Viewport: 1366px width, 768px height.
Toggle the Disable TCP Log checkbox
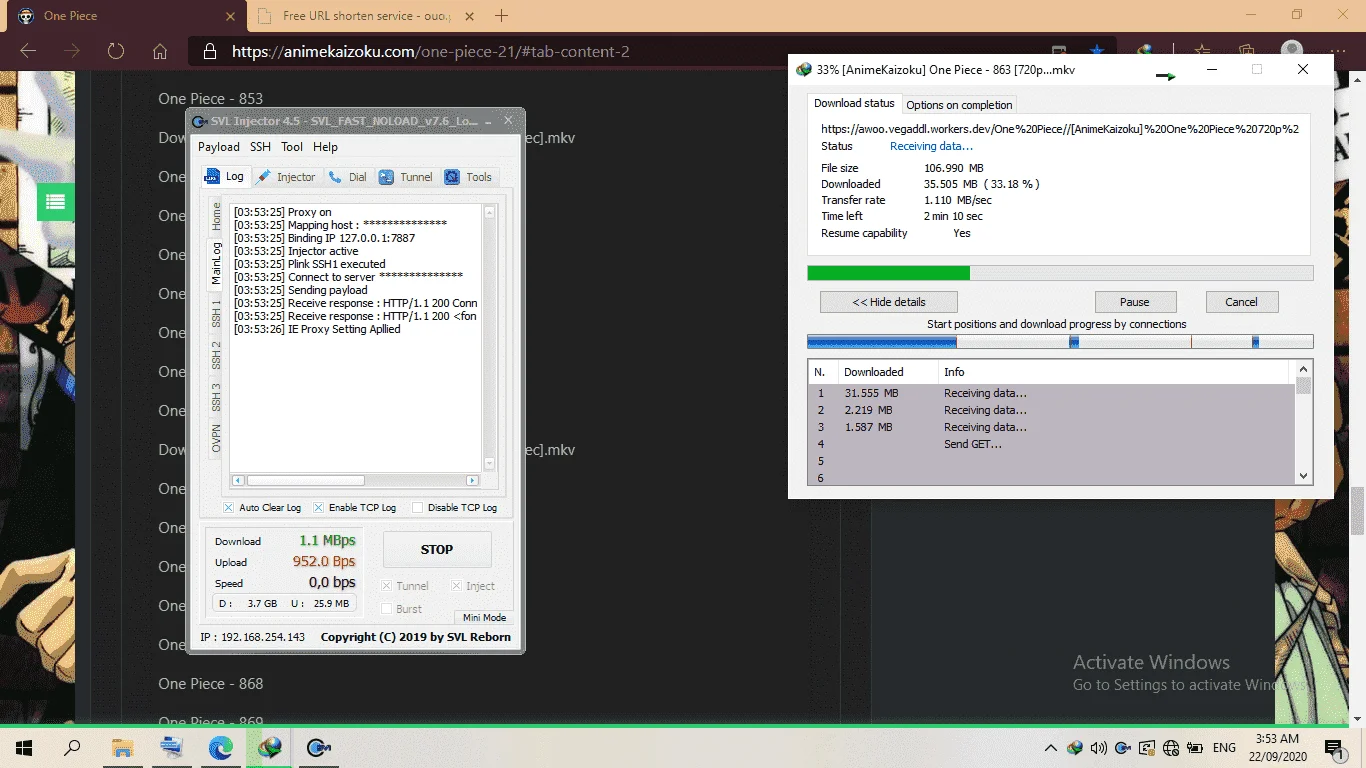(x=418, y=507)
